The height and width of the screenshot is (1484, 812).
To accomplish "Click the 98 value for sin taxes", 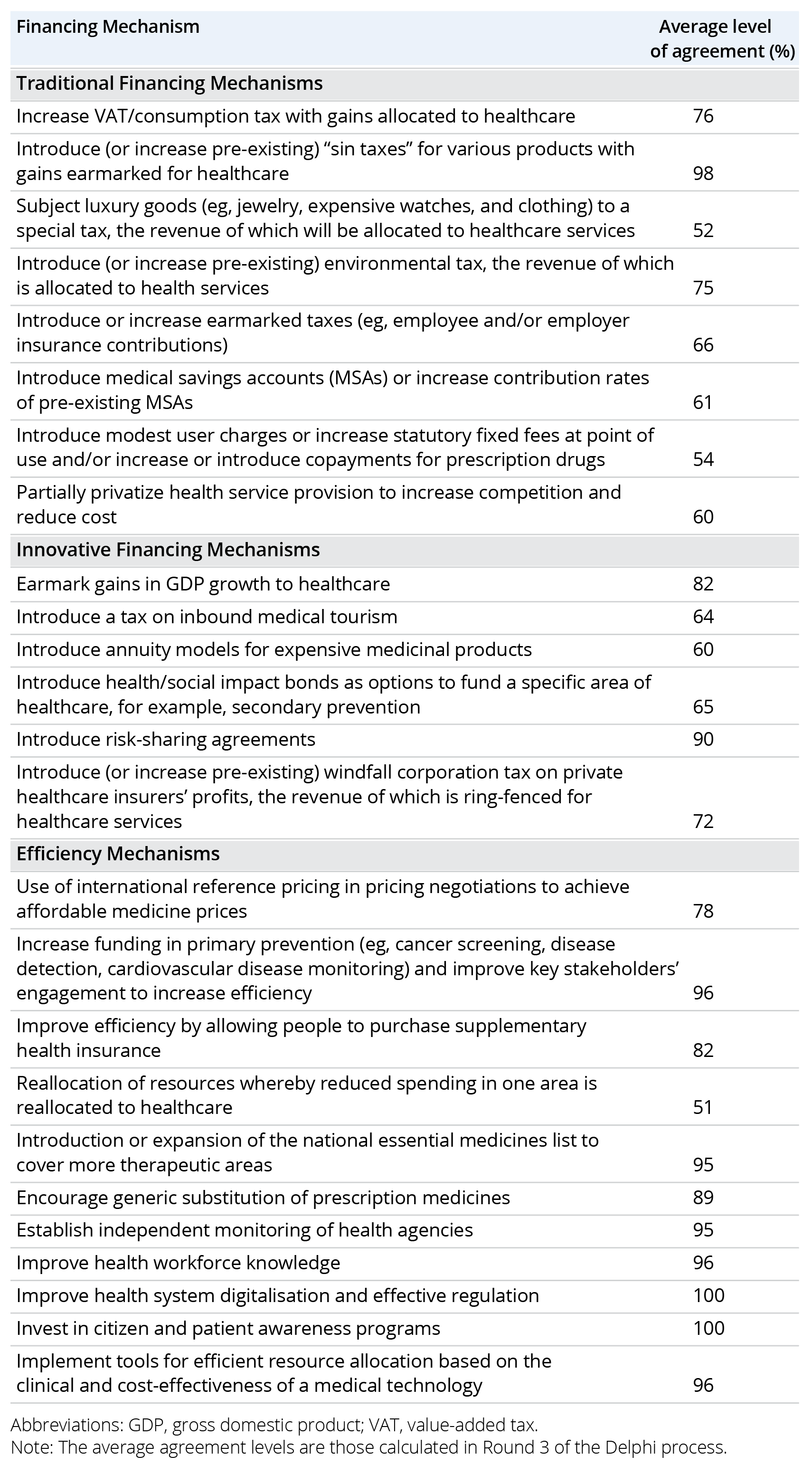I will pos(703,173).
